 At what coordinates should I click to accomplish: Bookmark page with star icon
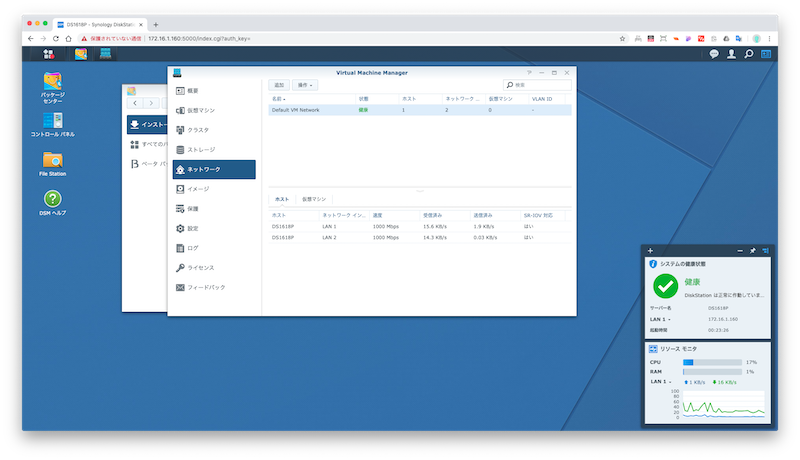tap(622, 39)
